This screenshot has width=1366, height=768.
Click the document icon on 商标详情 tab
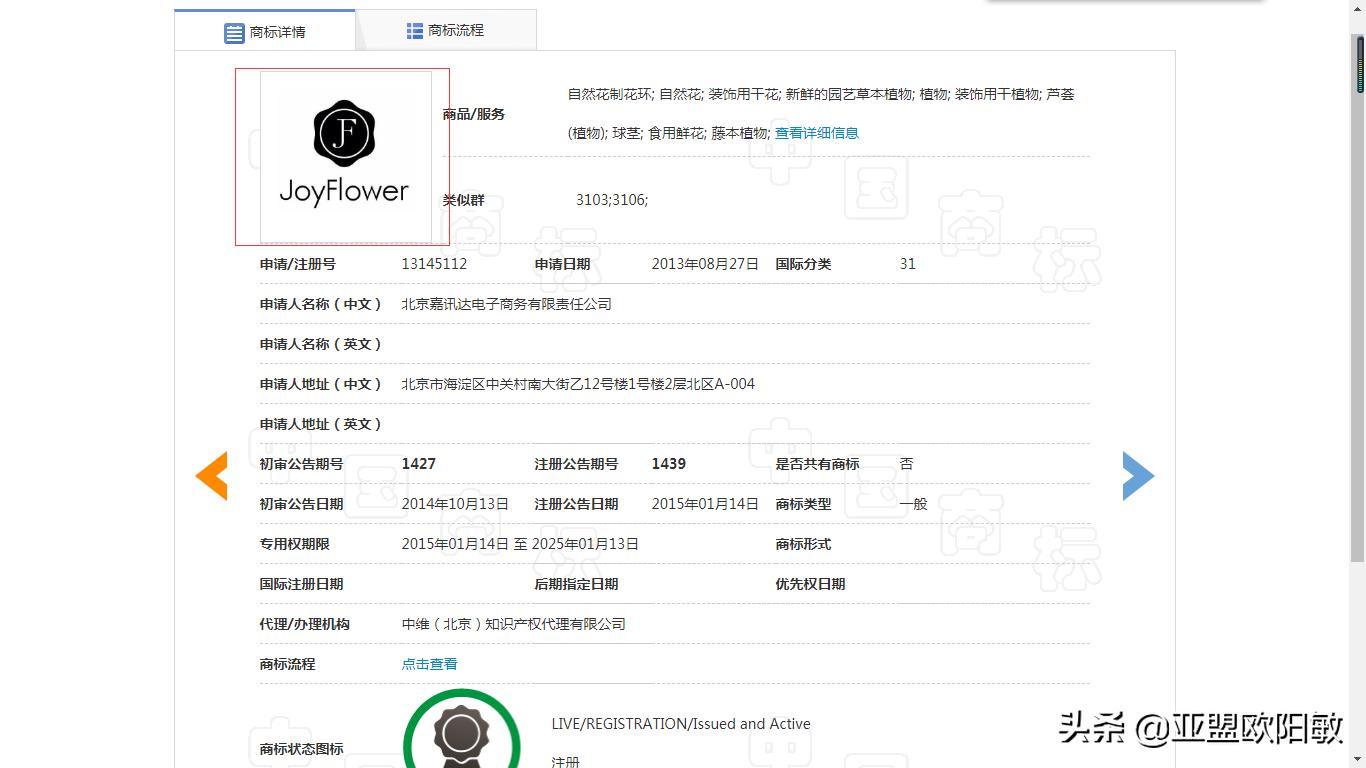[236, 31]
